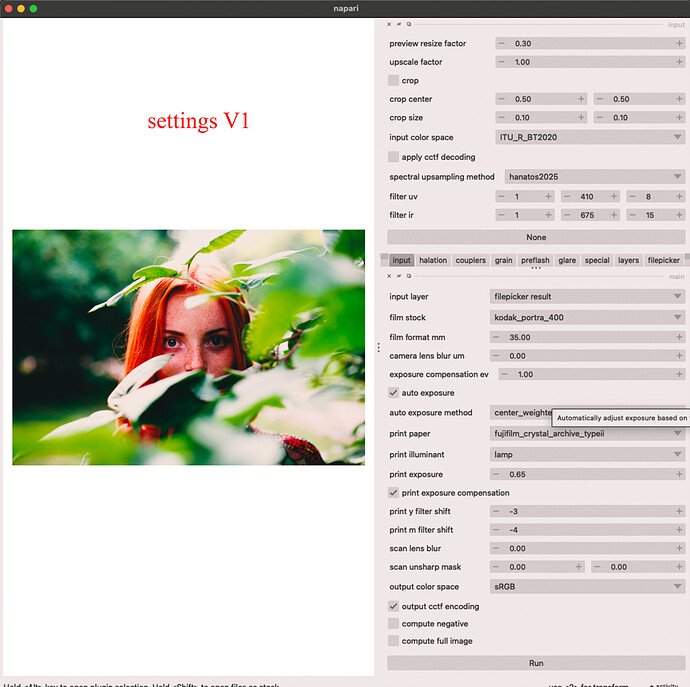Click preview resize factor value field

(590, 43)
